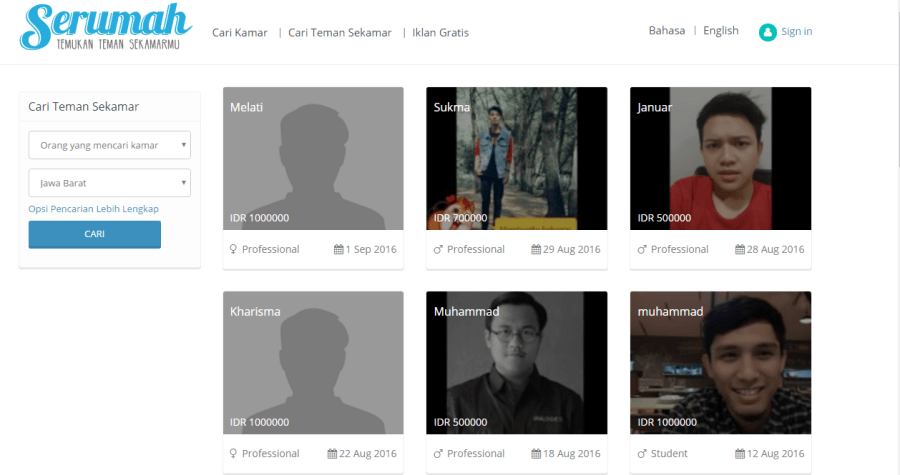
Task: Click the calendar icon beside 12 Aug 2016
Action: coord(740,454)
